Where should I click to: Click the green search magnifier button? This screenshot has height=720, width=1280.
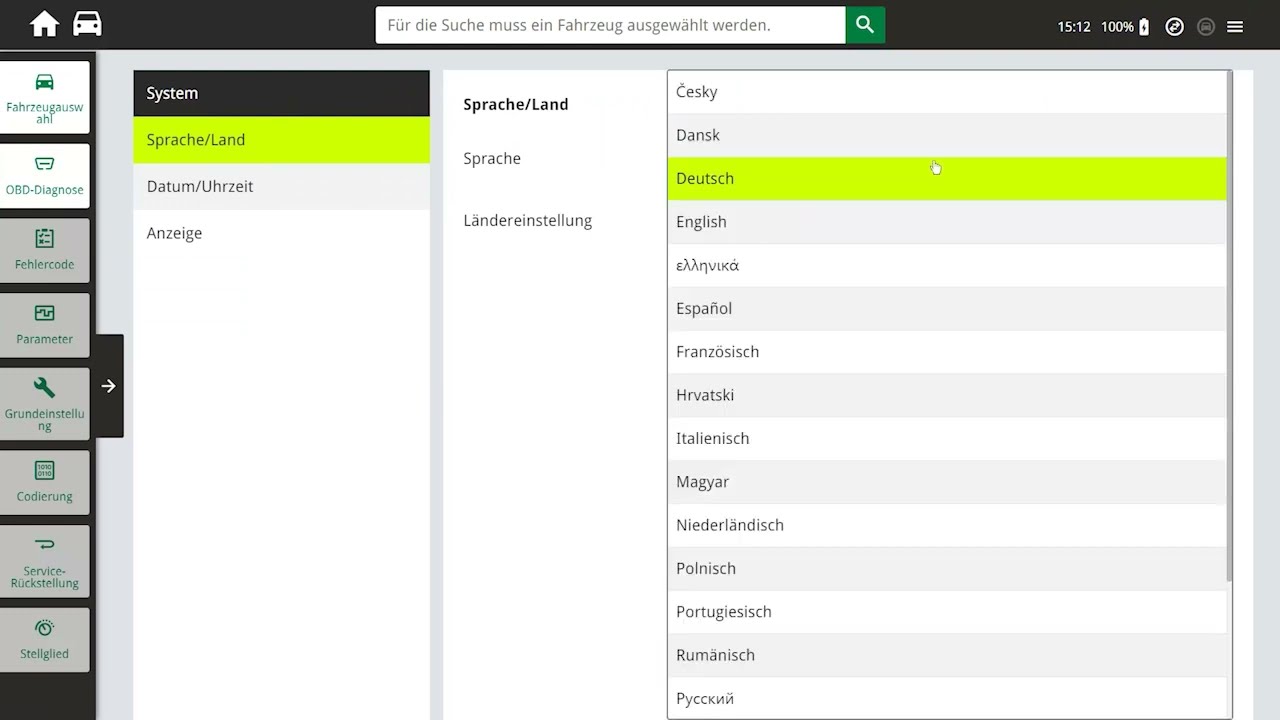click(865, 25)
